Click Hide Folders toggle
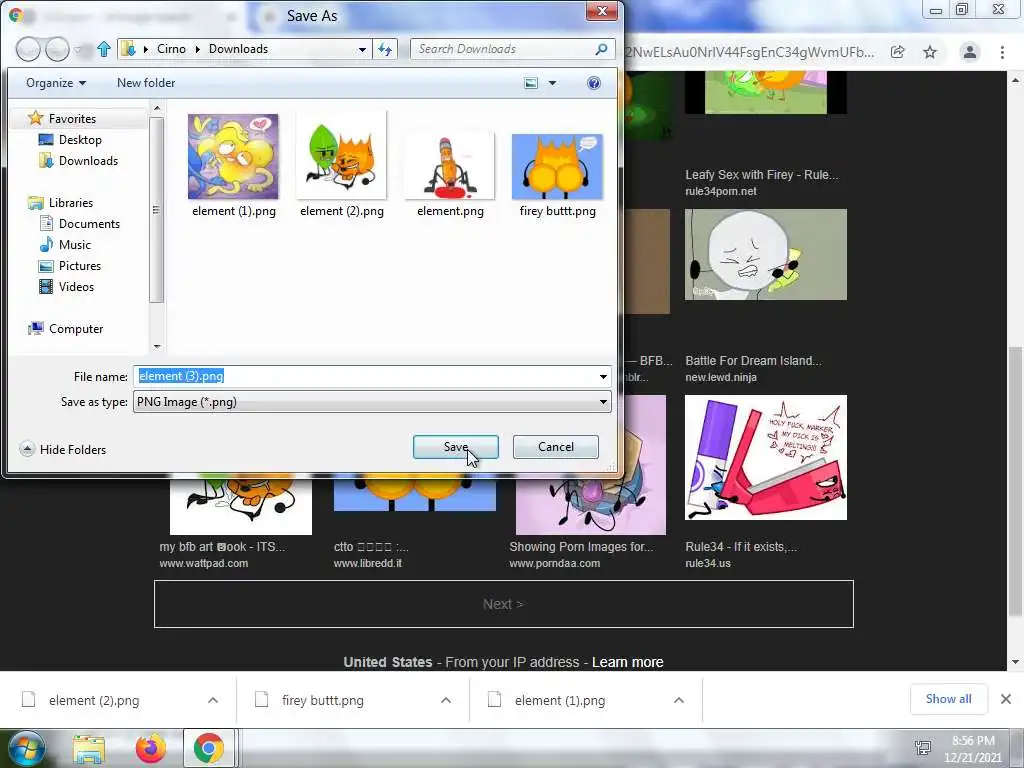This screenshot has height=768, width=1024. (x=63, y=449)
